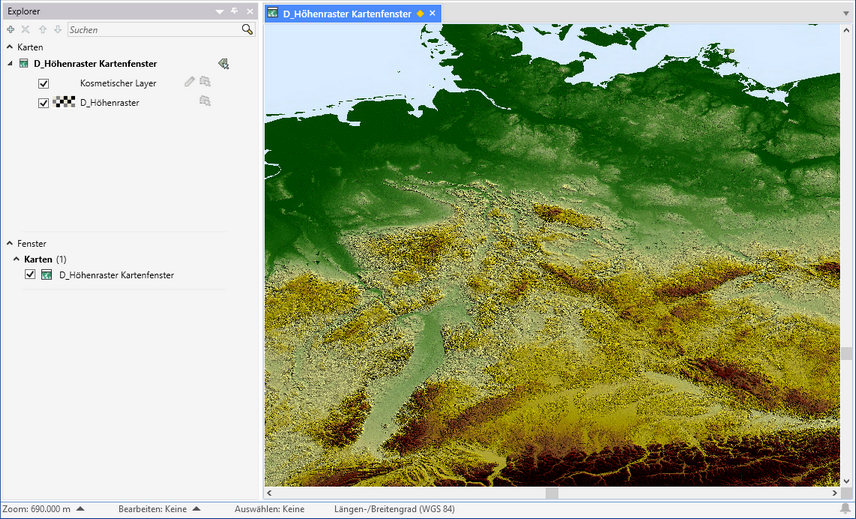Click the Auswählen: Keine status item
This screenshot has width=856, height=519.
coord(268,509)
